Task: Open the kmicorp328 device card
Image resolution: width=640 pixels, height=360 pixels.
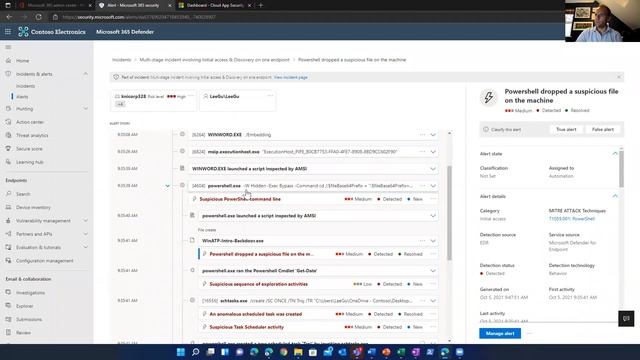Action: tap(153, 100)
